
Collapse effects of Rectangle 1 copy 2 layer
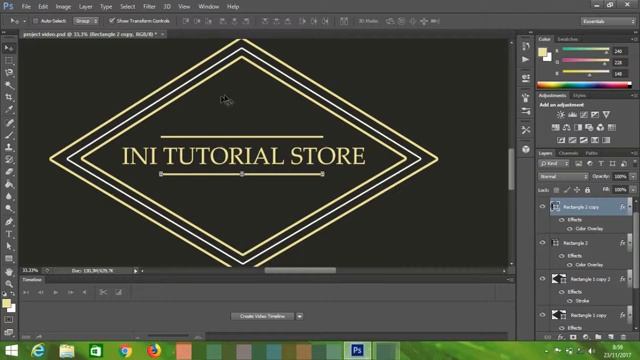[x=629, y=279]
